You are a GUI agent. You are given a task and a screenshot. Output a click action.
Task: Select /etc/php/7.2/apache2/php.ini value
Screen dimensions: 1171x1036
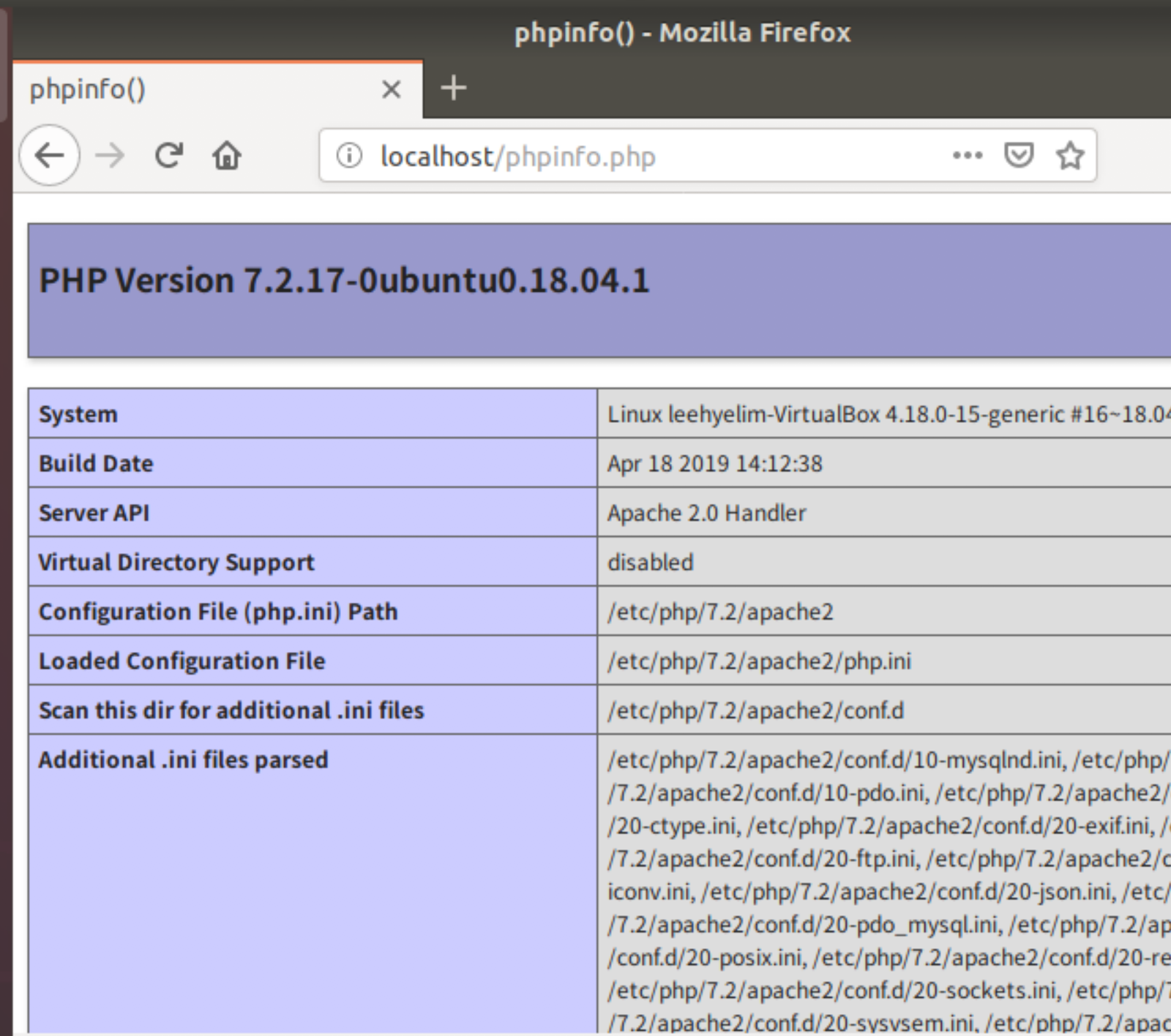click(759, 661)
